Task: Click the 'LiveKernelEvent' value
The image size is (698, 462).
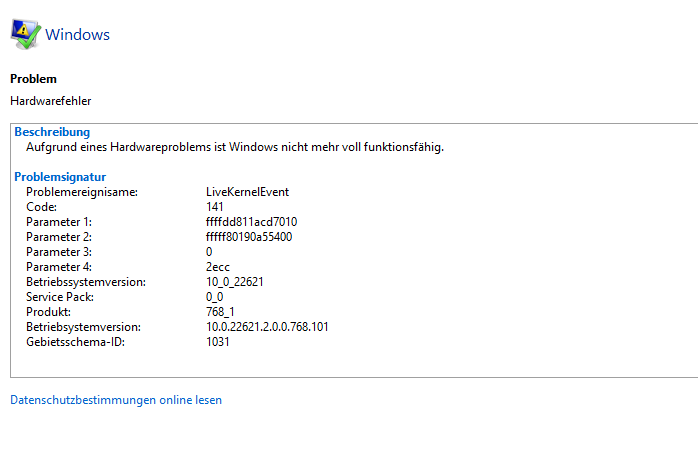Action: [248, 192]
